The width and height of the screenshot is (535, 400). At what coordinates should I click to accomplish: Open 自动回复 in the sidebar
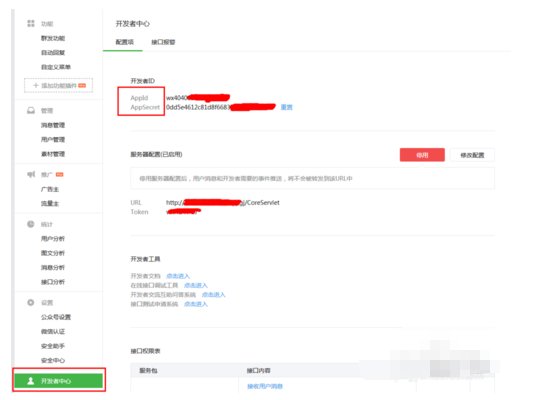click(53, 53)
